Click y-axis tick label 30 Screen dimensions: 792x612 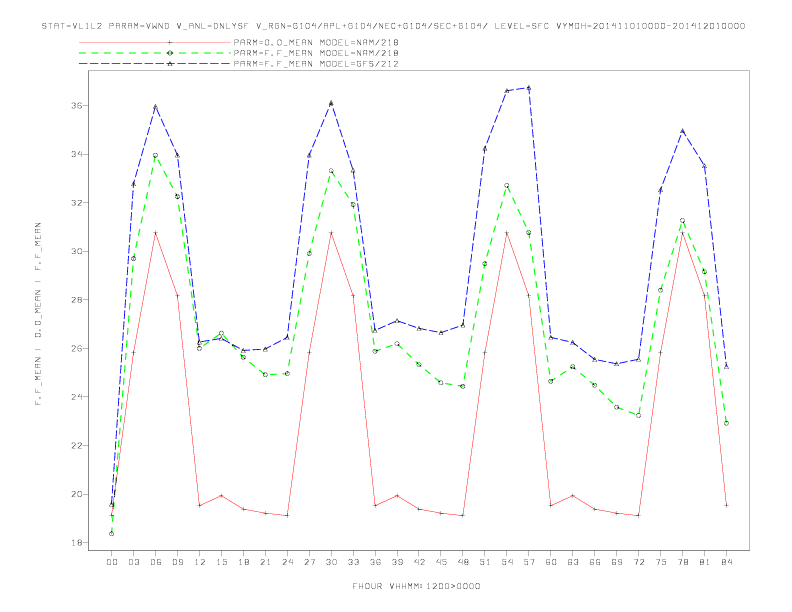(x=79, y=251)
